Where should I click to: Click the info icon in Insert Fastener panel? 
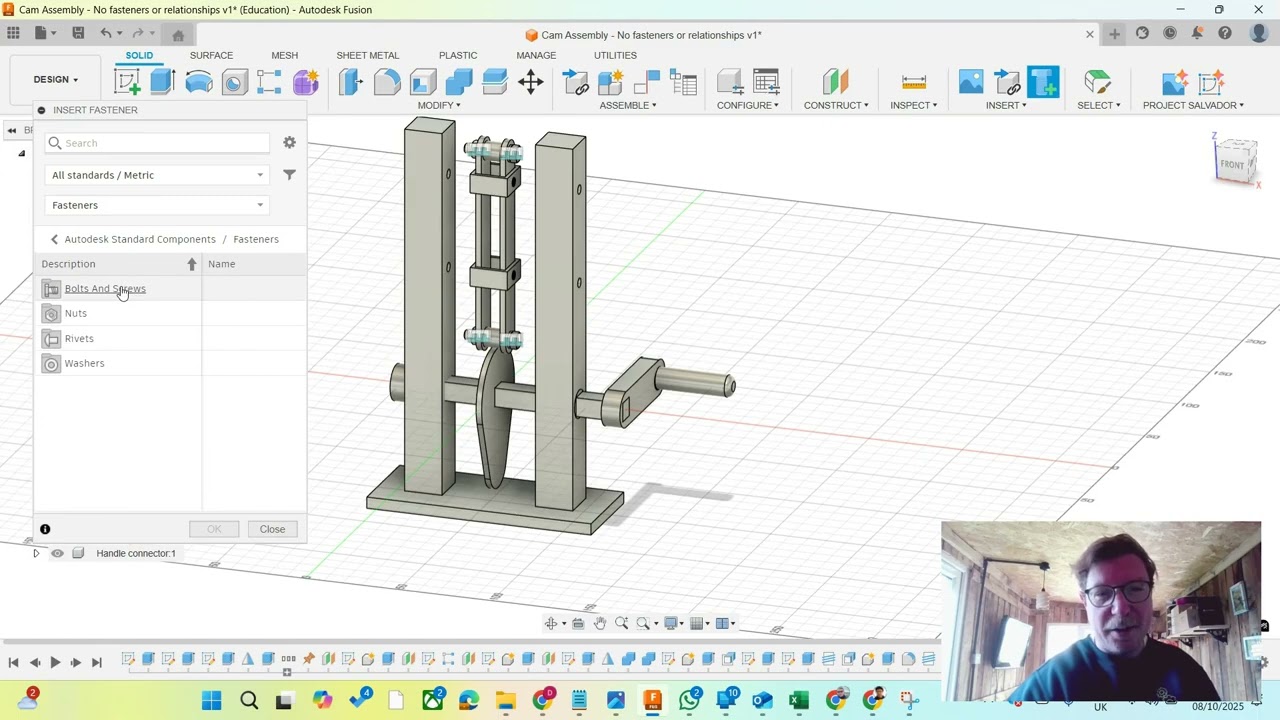tap(45, 529)
